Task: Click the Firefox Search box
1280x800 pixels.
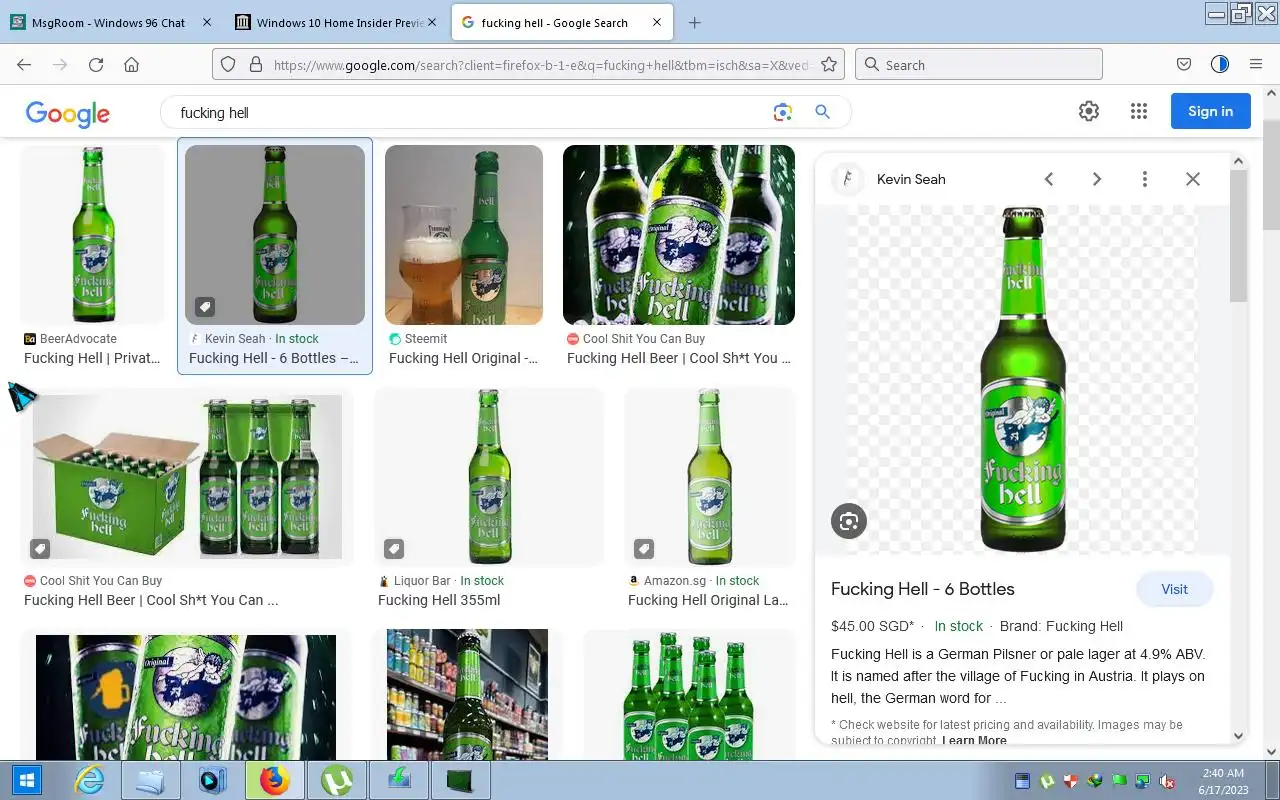Action: pyautogui.click(x=979, y=65)
